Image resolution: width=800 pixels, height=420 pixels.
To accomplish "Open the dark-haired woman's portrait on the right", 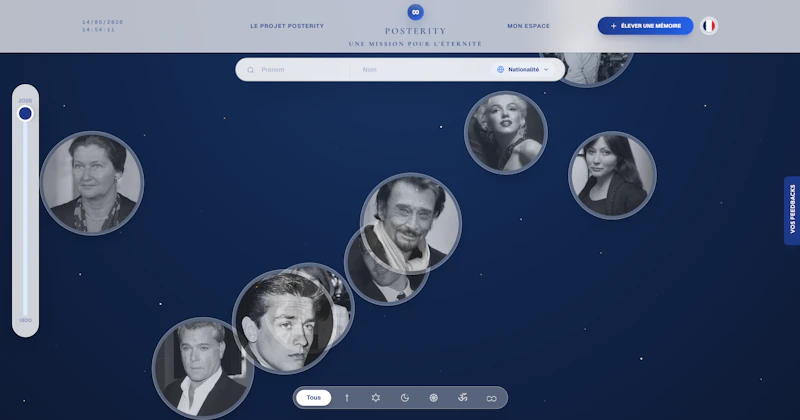I will pyautogui.click(x=612, y=175).
